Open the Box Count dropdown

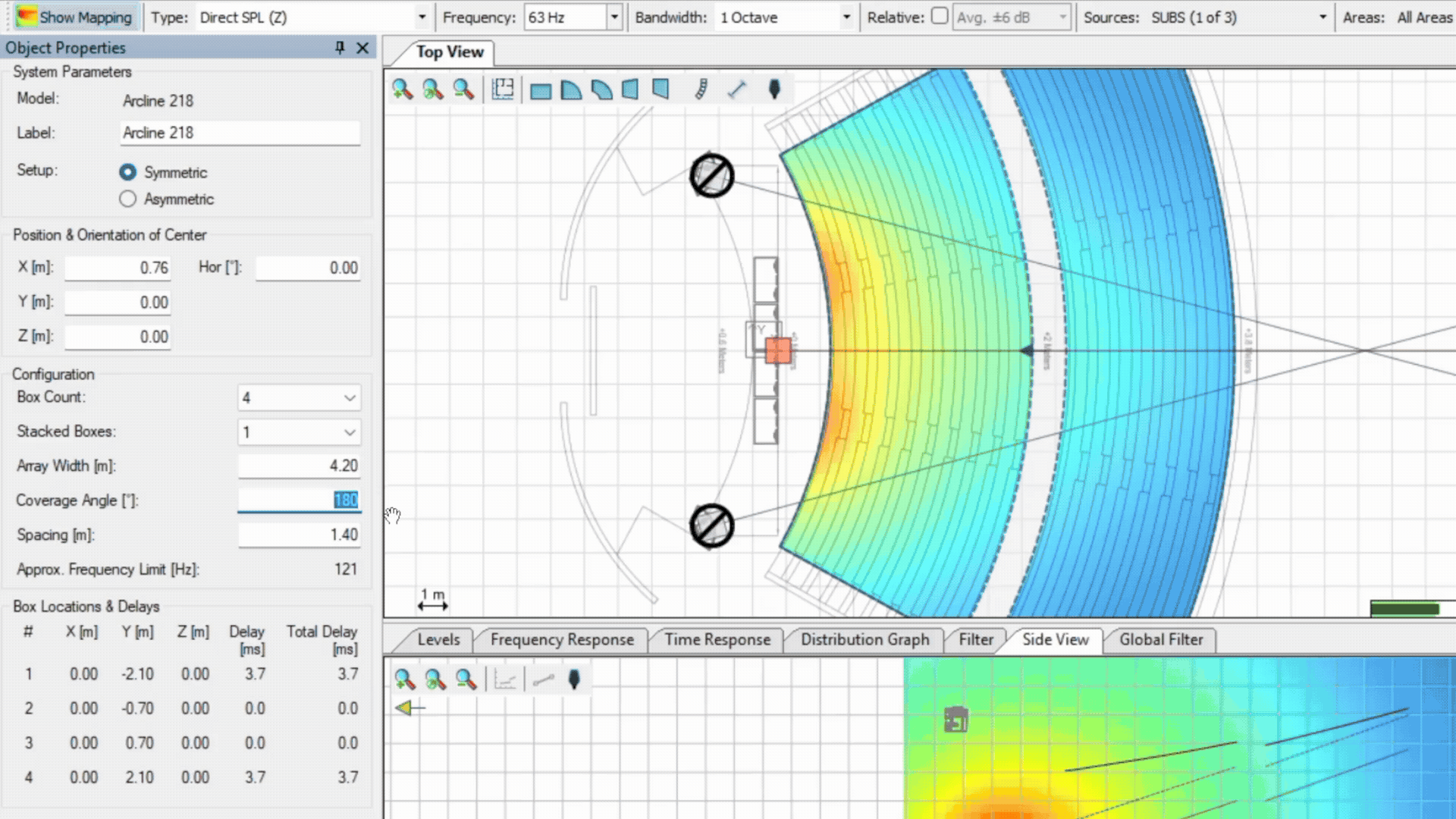coord(349,397)
